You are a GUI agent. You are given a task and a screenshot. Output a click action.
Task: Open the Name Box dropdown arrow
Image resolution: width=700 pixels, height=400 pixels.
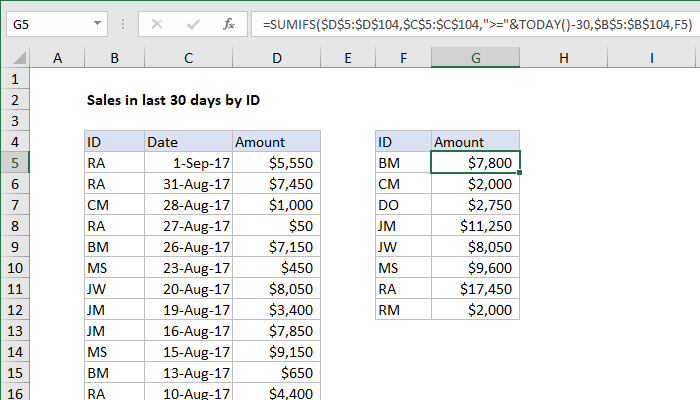click(96, 21)
